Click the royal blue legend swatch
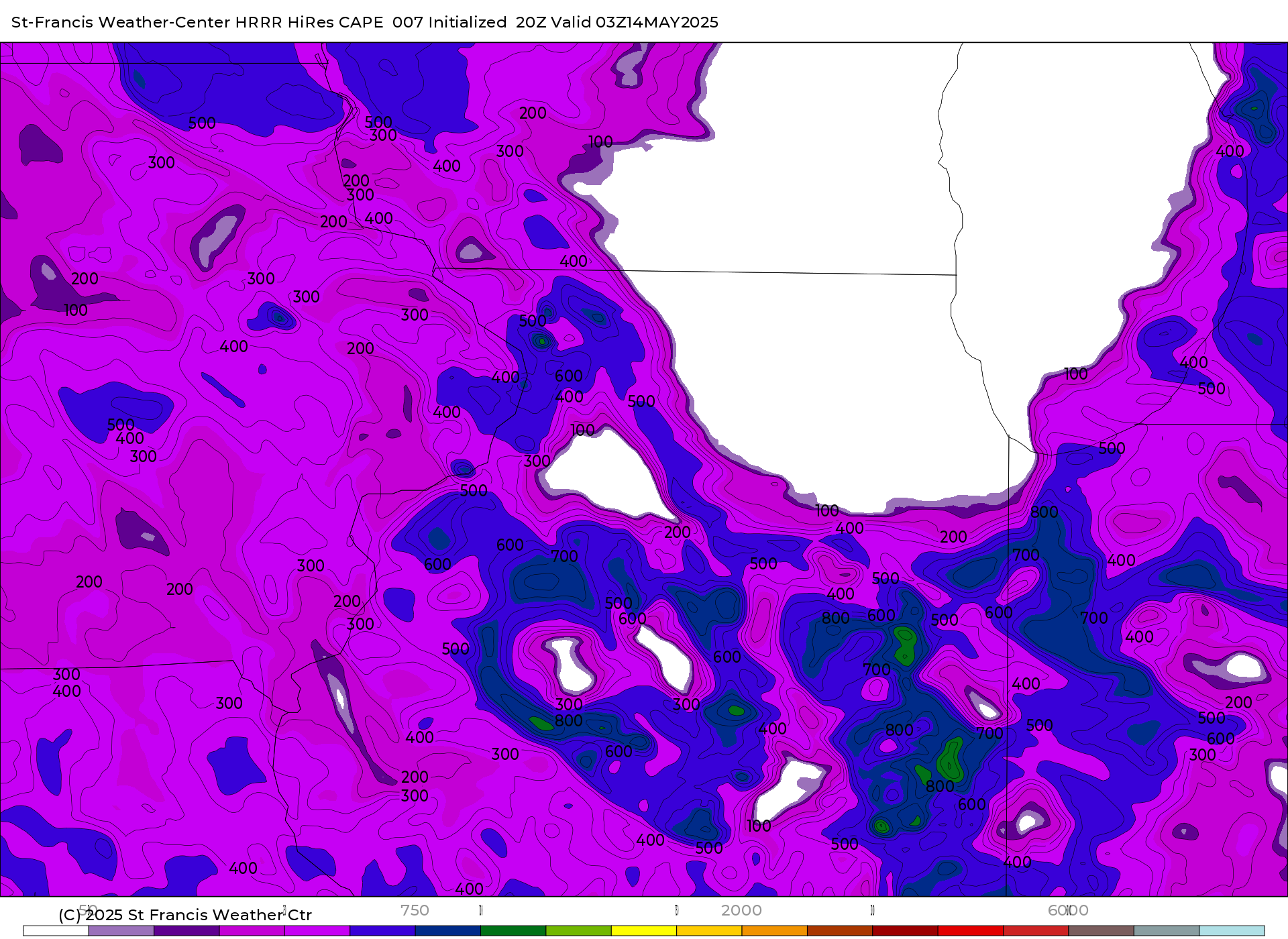Image resolution: width=1288 pixels, height=939 pixels. pyautogui.click(x=382, y=931)
